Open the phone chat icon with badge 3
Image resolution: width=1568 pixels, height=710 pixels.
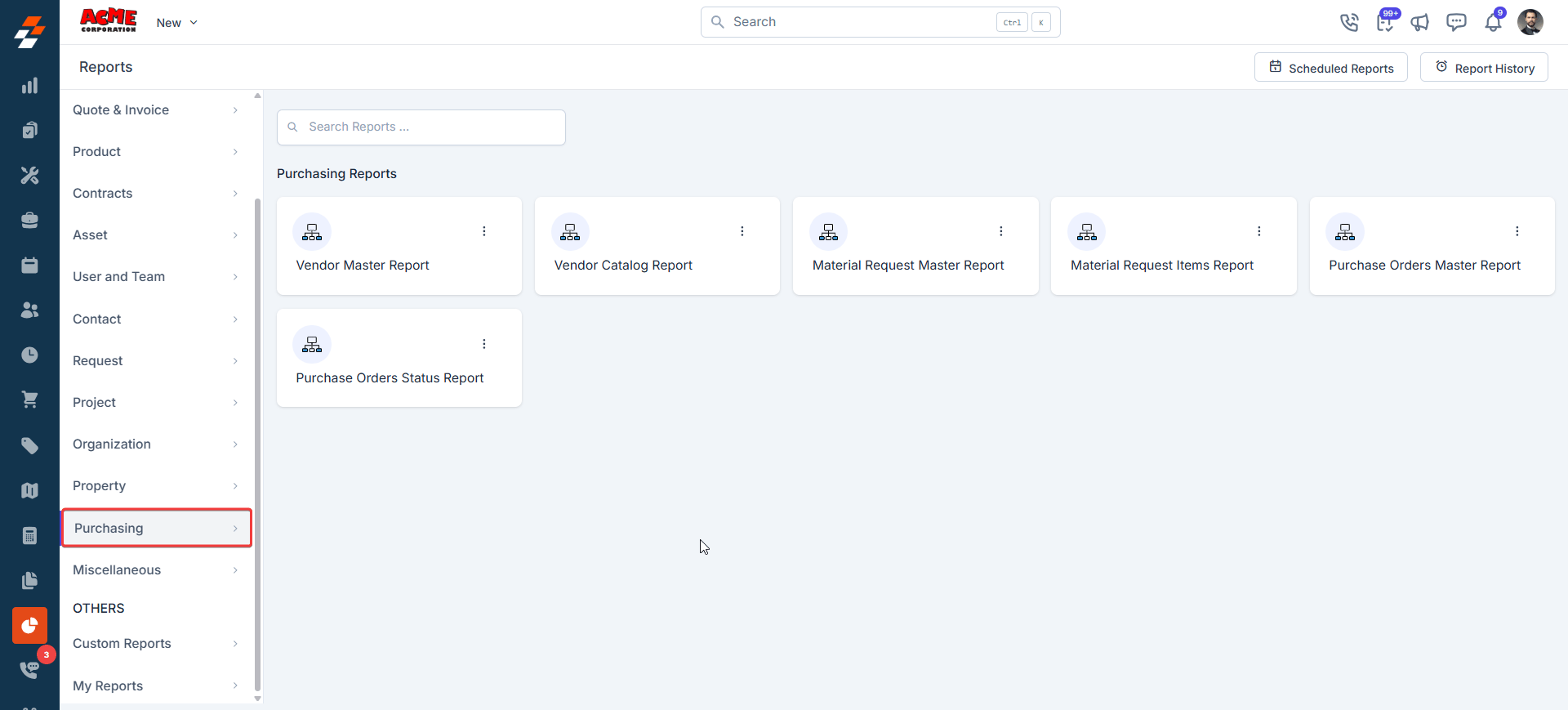point(30,669)
